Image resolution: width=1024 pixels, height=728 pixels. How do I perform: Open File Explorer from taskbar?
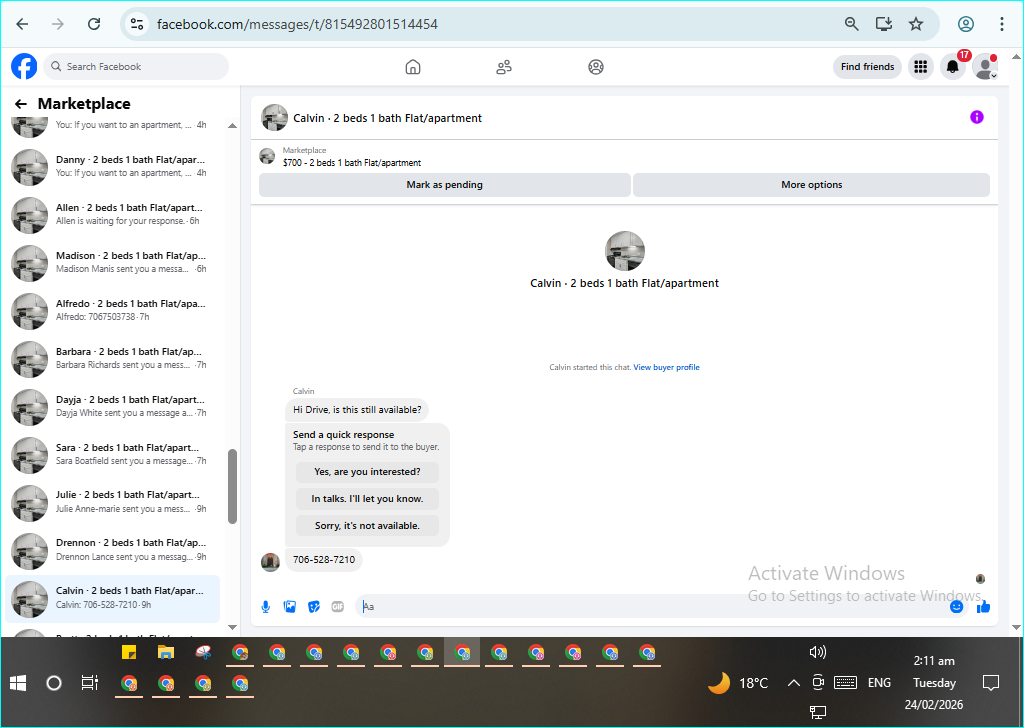(x=166, y=652)
